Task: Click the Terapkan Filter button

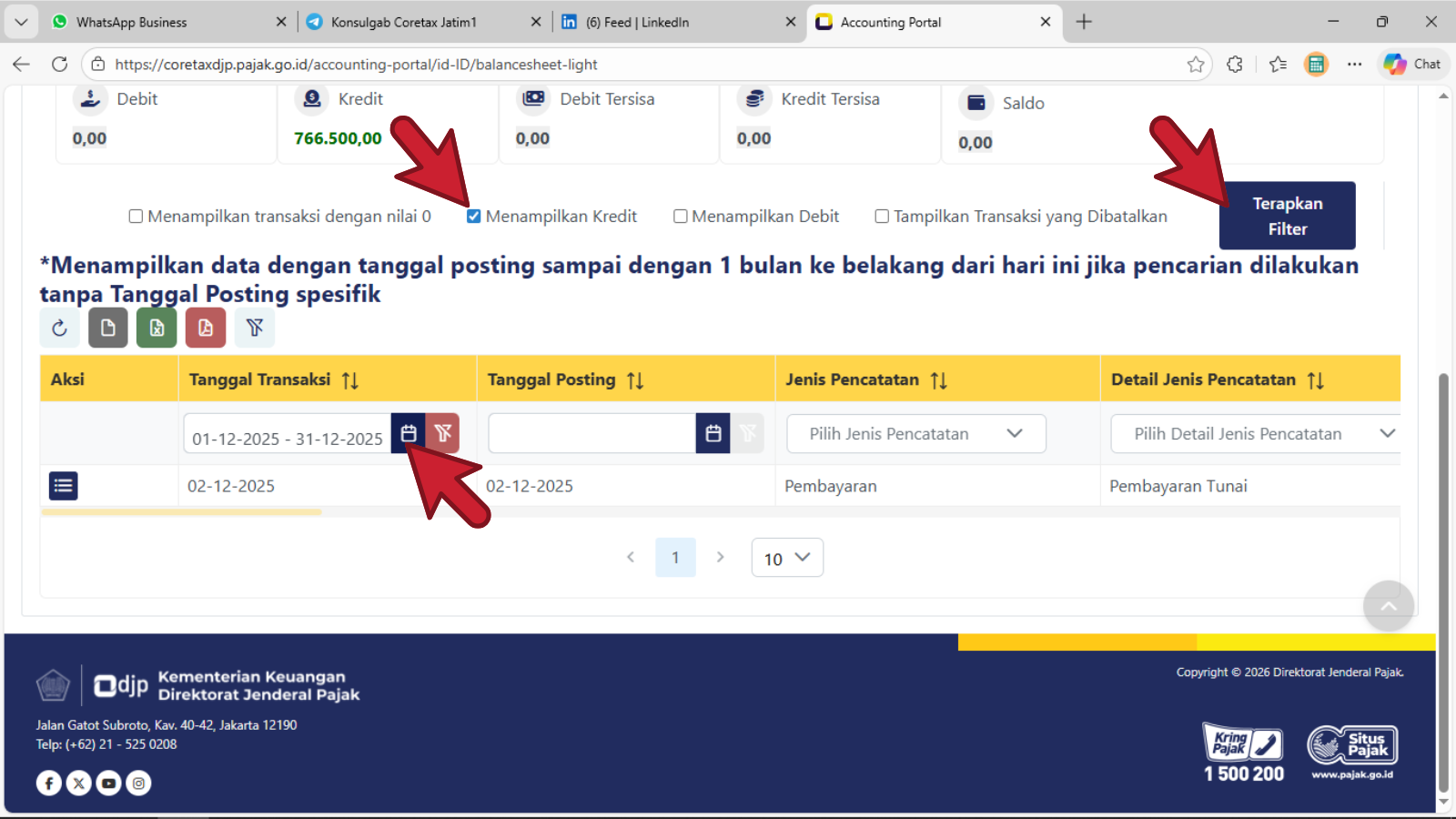Action: (1287, 216)
